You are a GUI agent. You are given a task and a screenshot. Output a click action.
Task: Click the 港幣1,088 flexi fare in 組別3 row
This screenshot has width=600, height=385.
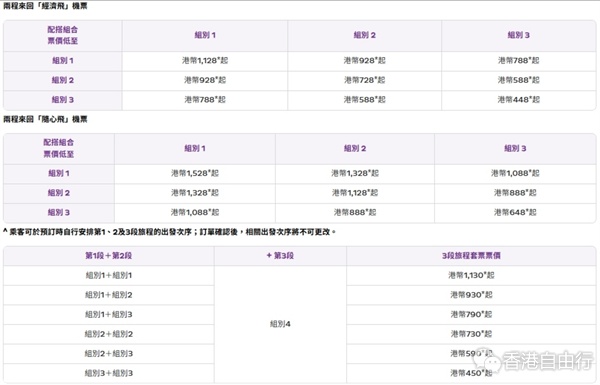pyautogui.click(x=195, y=212)
